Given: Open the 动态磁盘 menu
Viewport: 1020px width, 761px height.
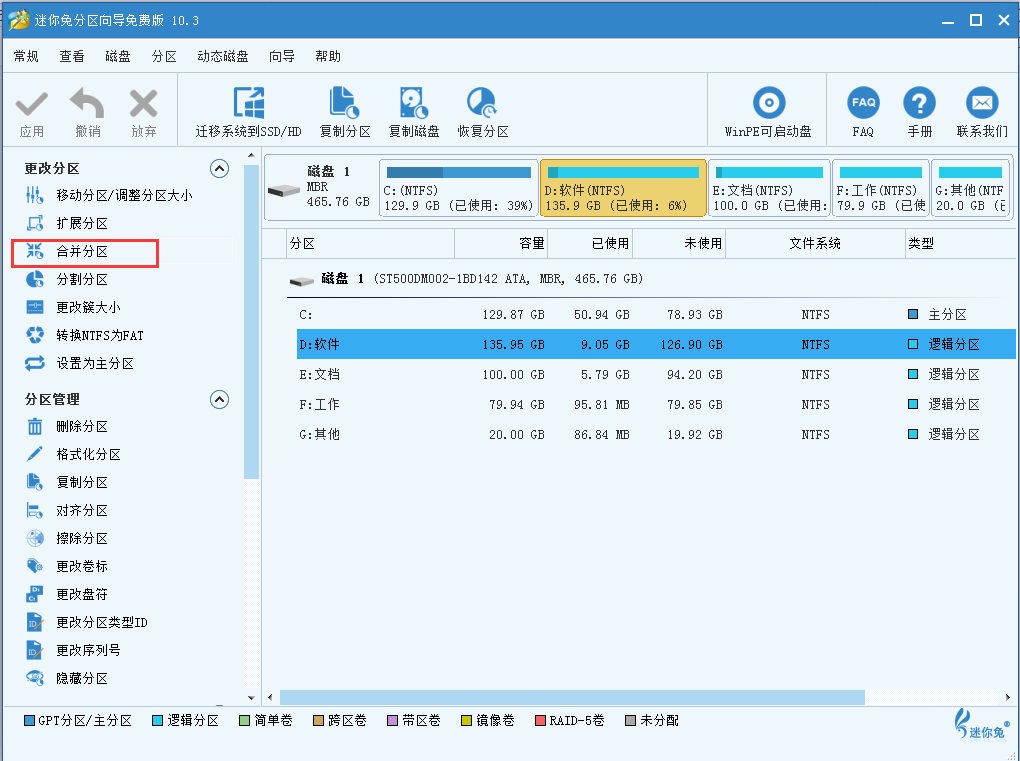Looking at the screenshot, I should point(223,57).
